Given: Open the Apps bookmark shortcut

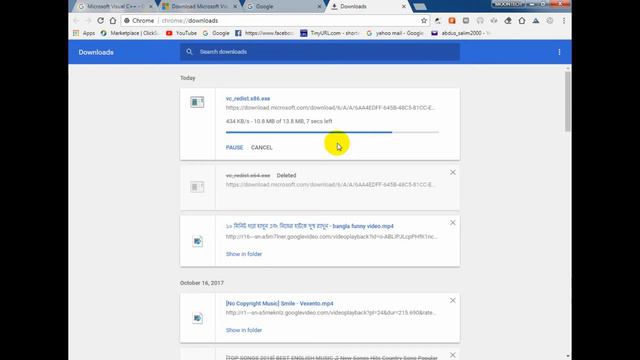Looking at the screenshot, I should (x=84, y=33).
